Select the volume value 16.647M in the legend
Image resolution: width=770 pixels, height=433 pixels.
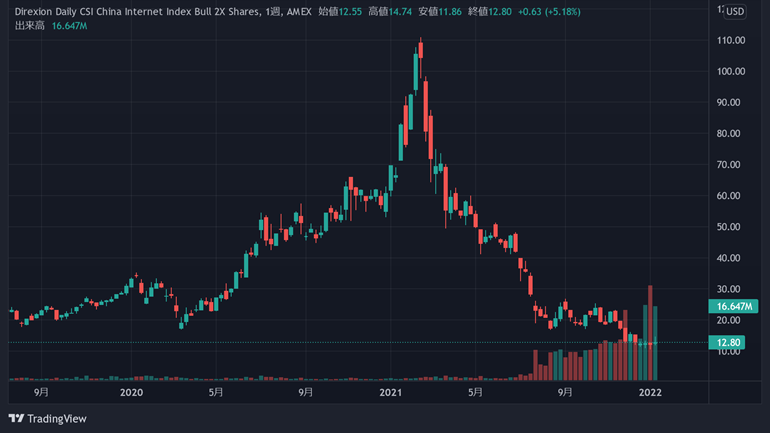pyautogui.click(x=69, y=26)
